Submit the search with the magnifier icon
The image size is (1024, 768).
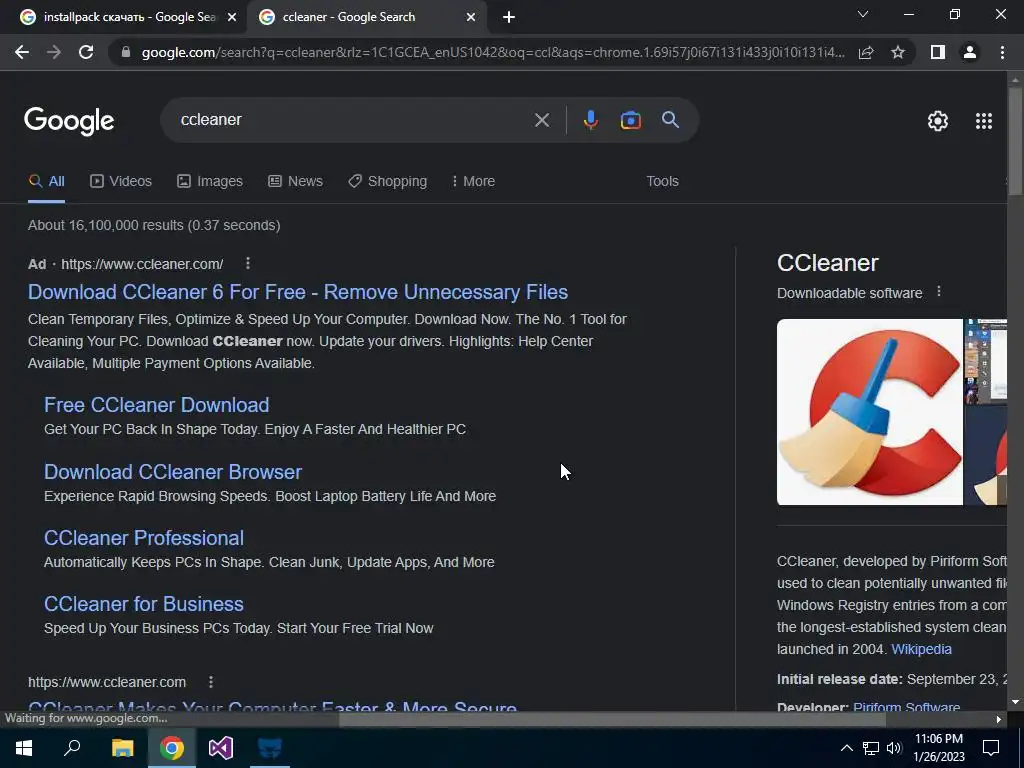(x=671, y=120)
